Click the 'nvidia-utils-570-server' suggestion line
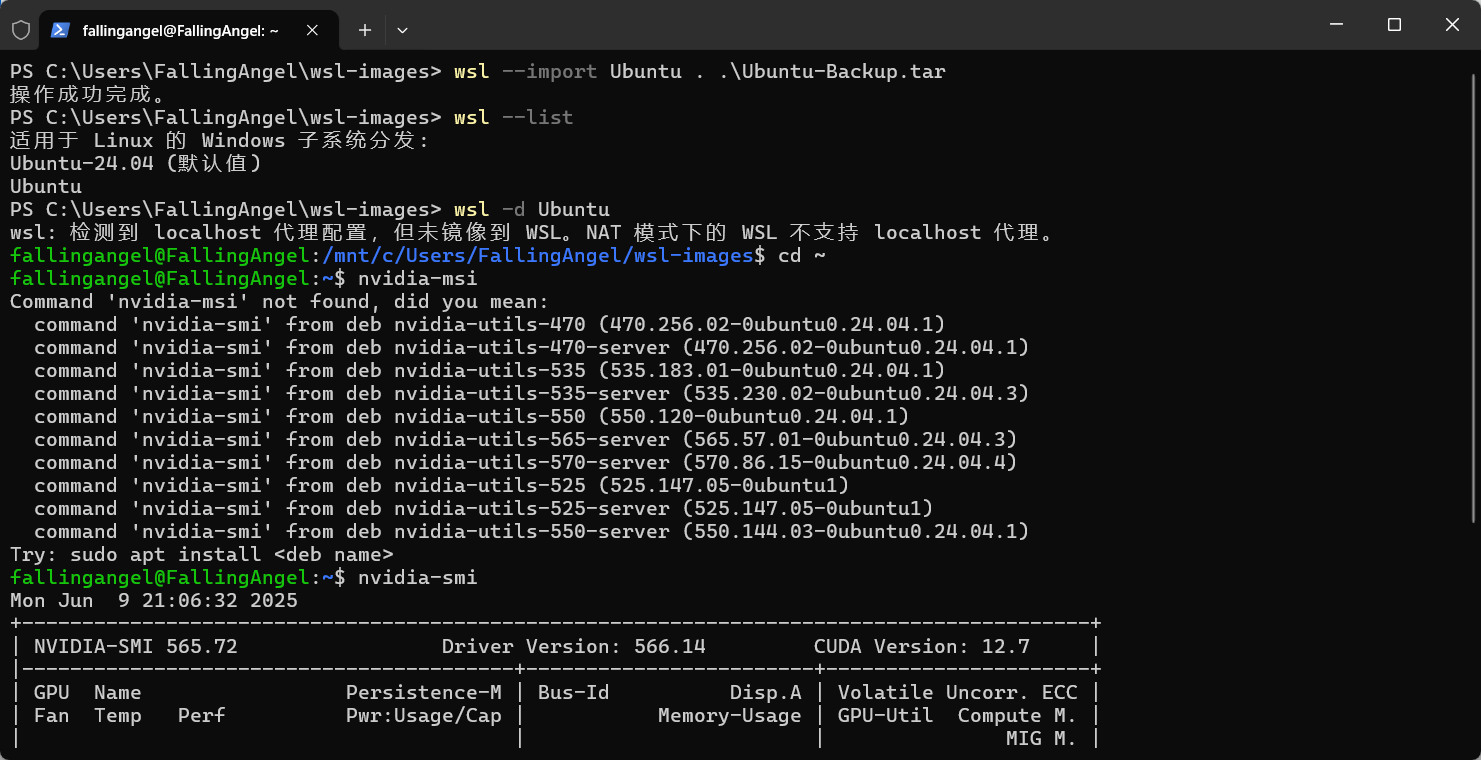Viewport: 1481px width, 760px height. click(526, 463)
